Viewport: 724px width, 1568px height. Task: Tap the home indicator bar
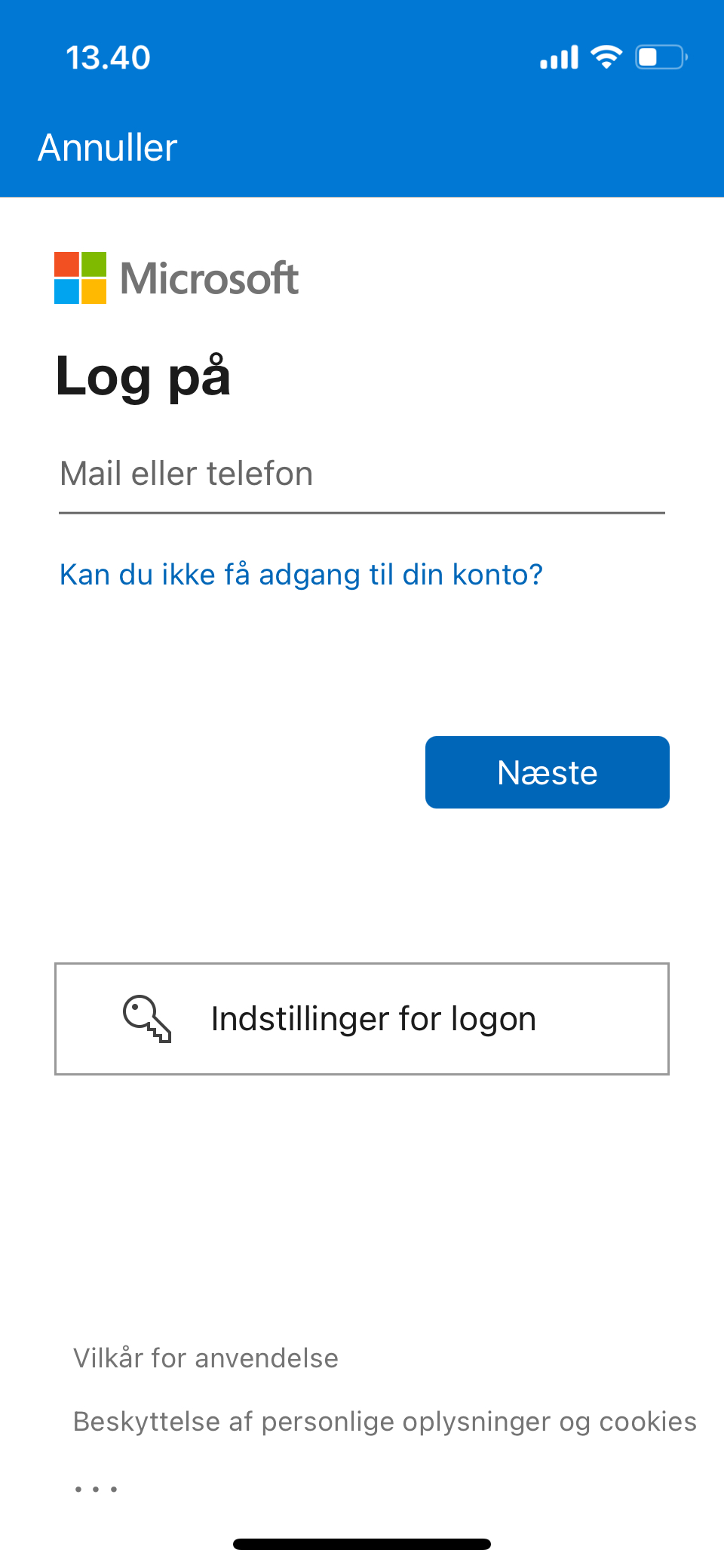pos(362,1544)
